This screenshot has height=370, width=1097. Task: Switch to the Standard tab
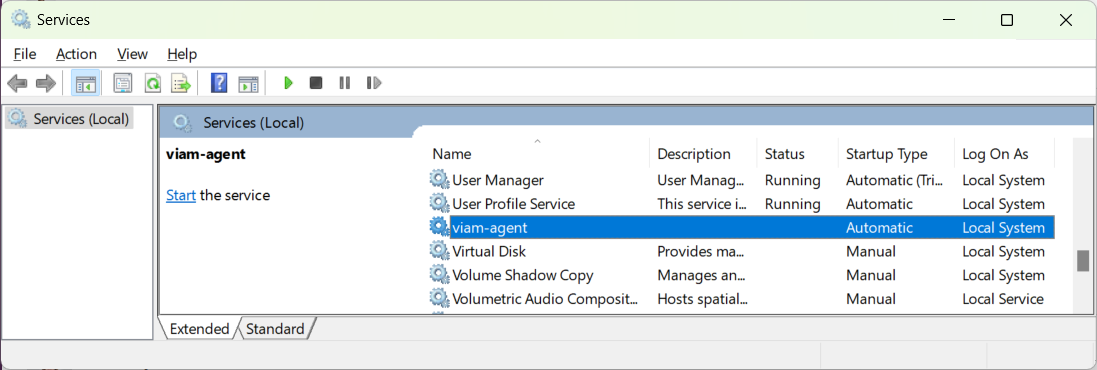click(x=275, y=329)
